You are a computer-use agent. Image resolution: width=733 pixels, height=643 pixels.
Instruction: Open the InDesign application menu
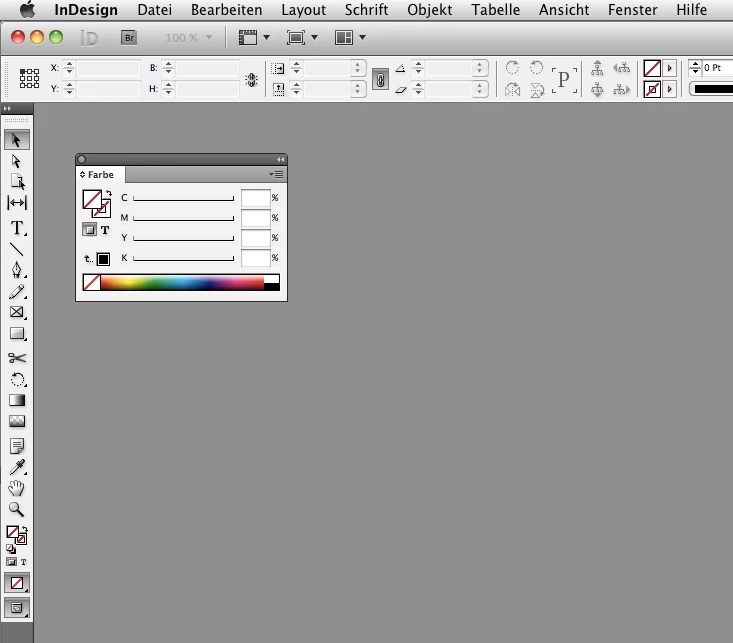click(x=86, y=10)
